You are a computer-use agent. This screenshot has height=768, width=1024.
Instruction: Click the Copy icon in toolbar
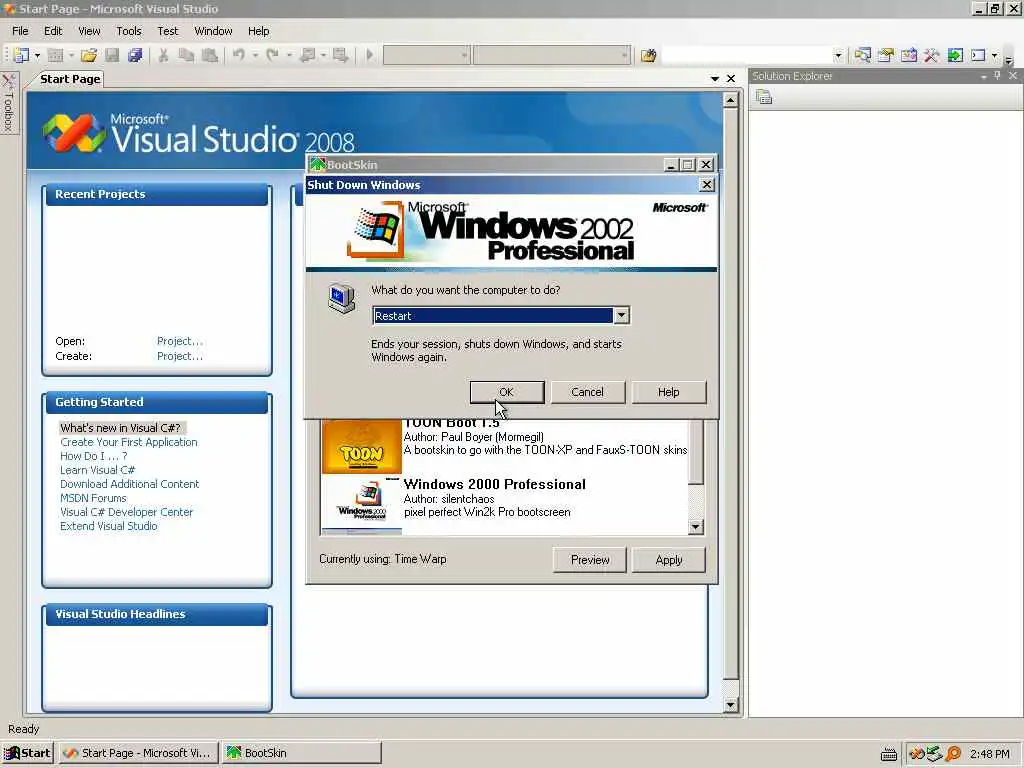tap(186, 56)
